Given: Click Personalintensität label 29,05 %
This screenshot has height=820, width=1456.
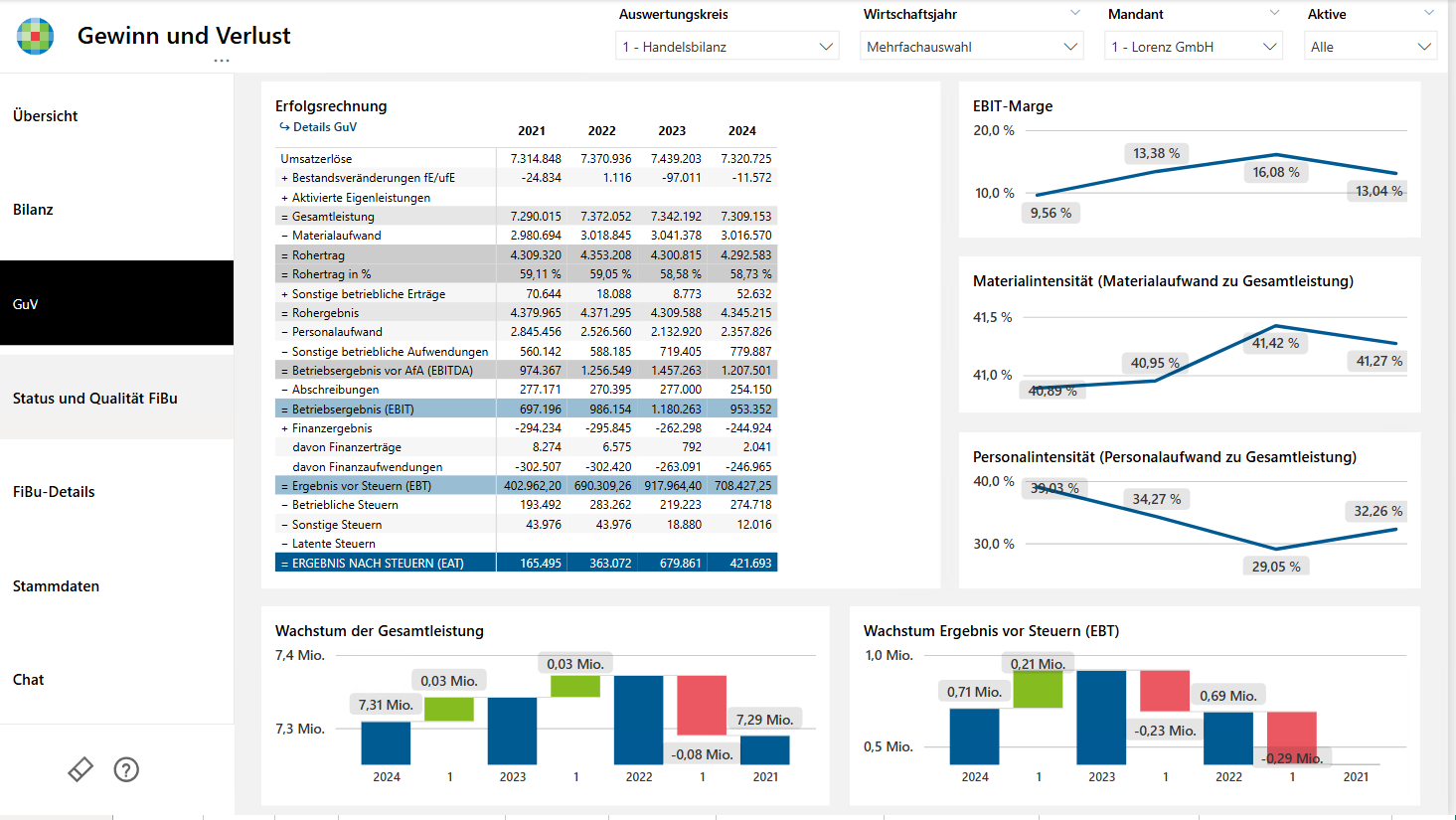Looking at the screenshot, I should [1275, 567].
